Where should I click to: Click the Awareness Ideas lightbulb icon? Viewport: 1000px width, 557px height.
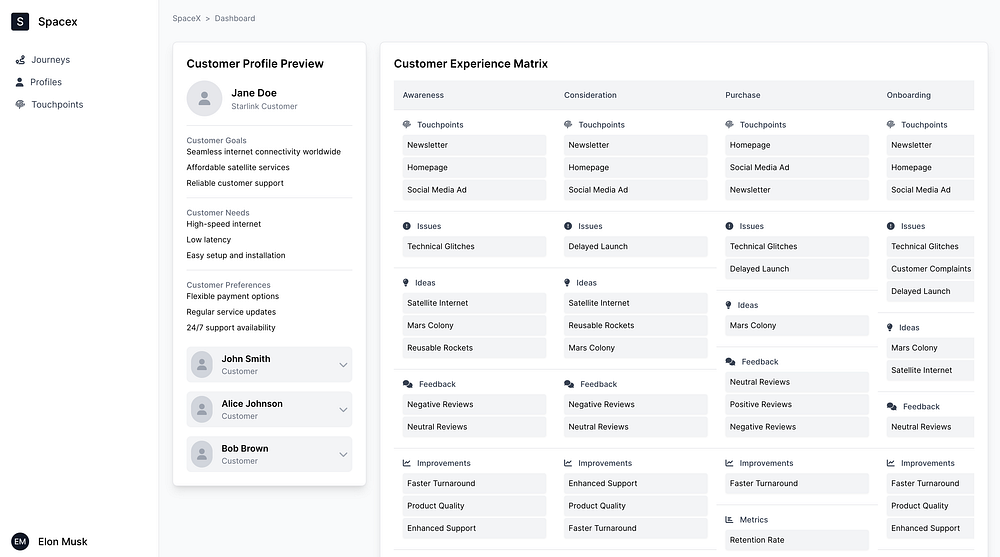coord(406,283)
